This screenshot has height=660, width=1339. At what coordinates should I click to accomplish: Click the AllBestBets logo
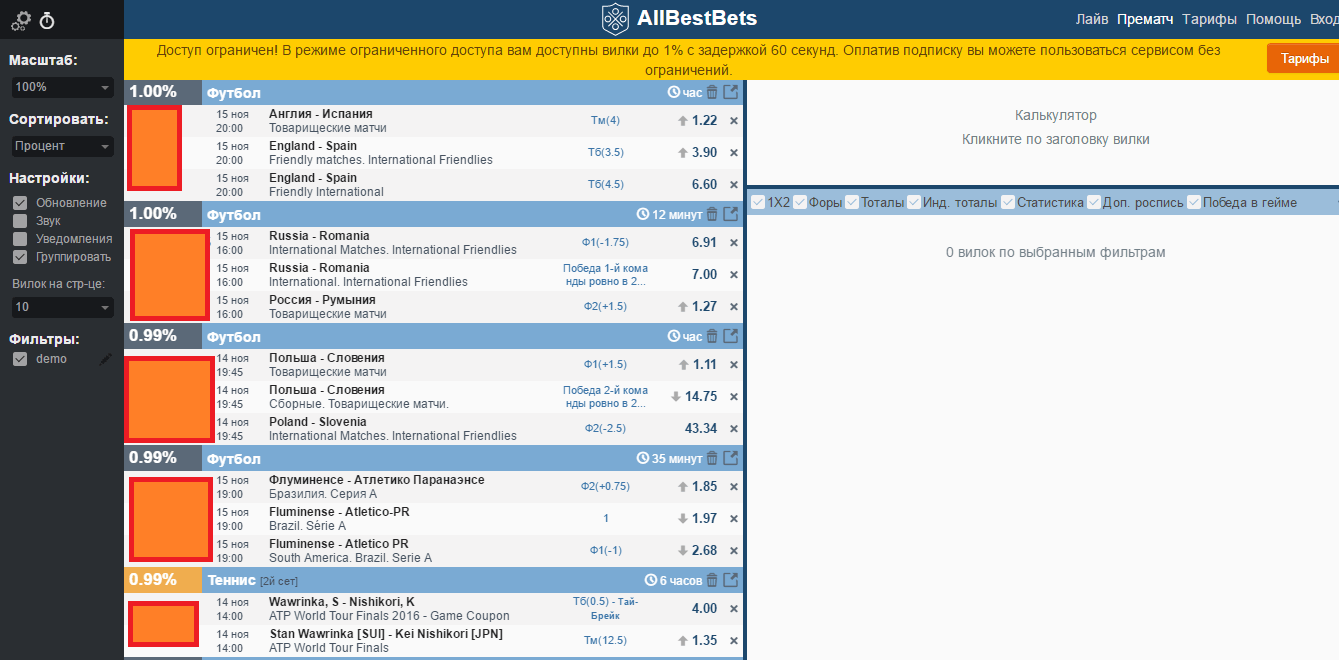[x=679, y=18]
